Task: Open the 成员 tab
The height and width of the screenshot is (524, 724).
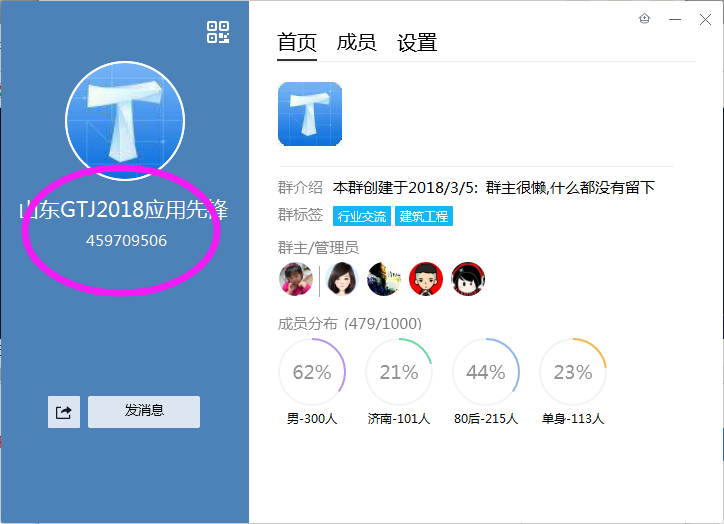Action: click(x=356, y=43)
